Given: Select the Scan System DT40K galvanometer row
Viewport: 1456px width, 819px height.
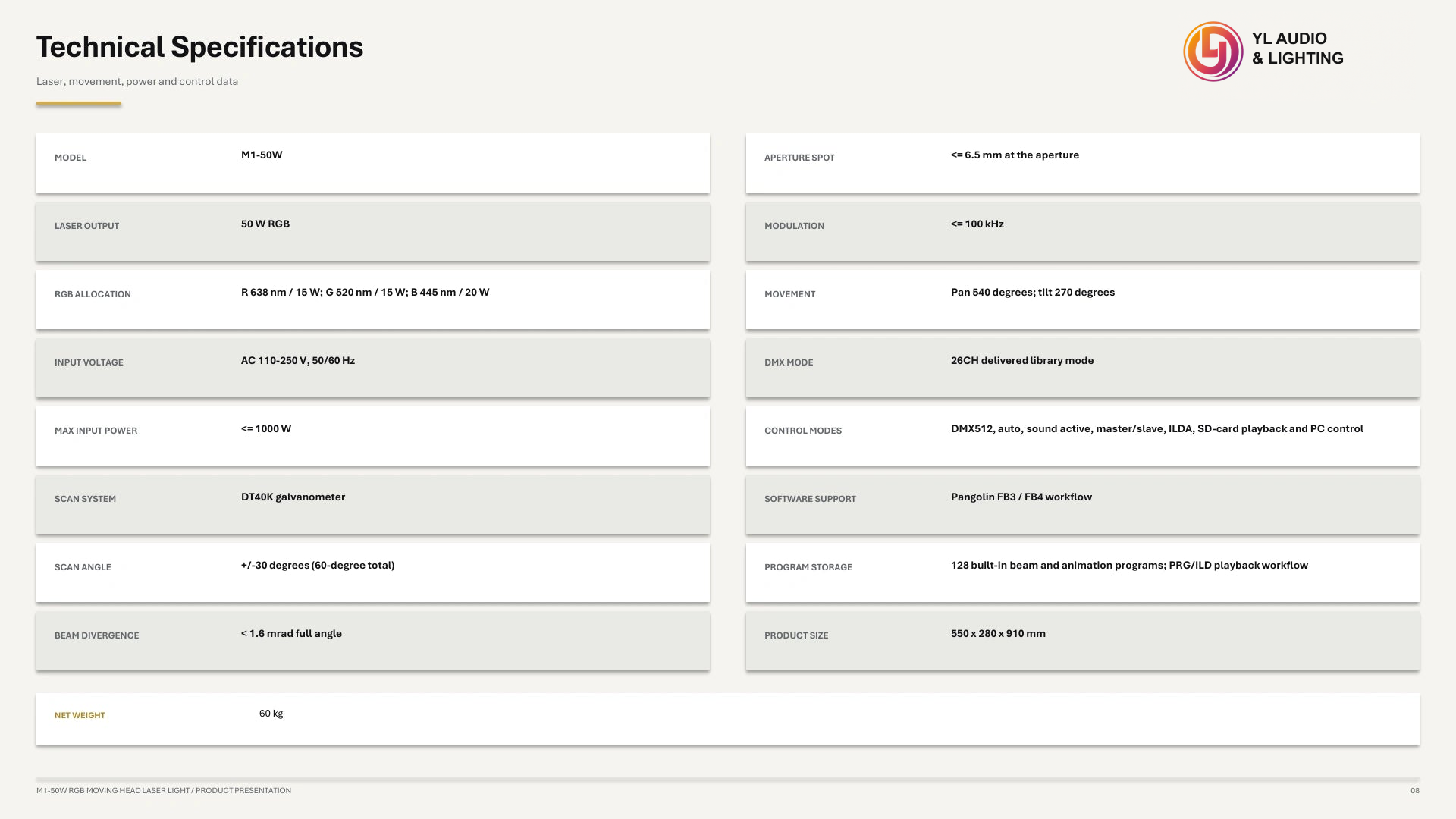Looking at the screenshot, I should click(x=373, y=504).
